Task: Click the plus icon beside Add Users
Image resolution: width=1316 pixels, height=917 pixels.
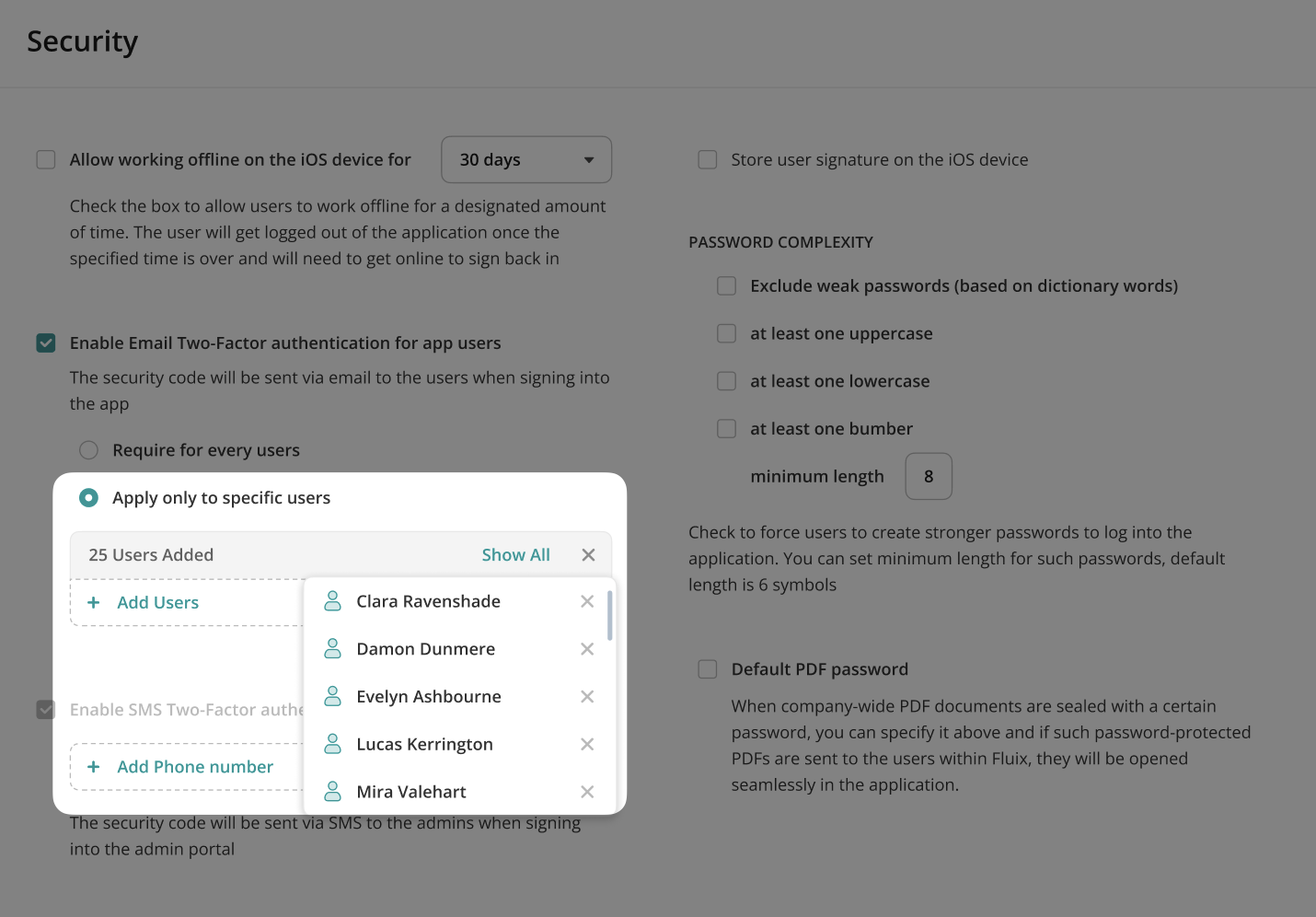Action: pos(93,603)
